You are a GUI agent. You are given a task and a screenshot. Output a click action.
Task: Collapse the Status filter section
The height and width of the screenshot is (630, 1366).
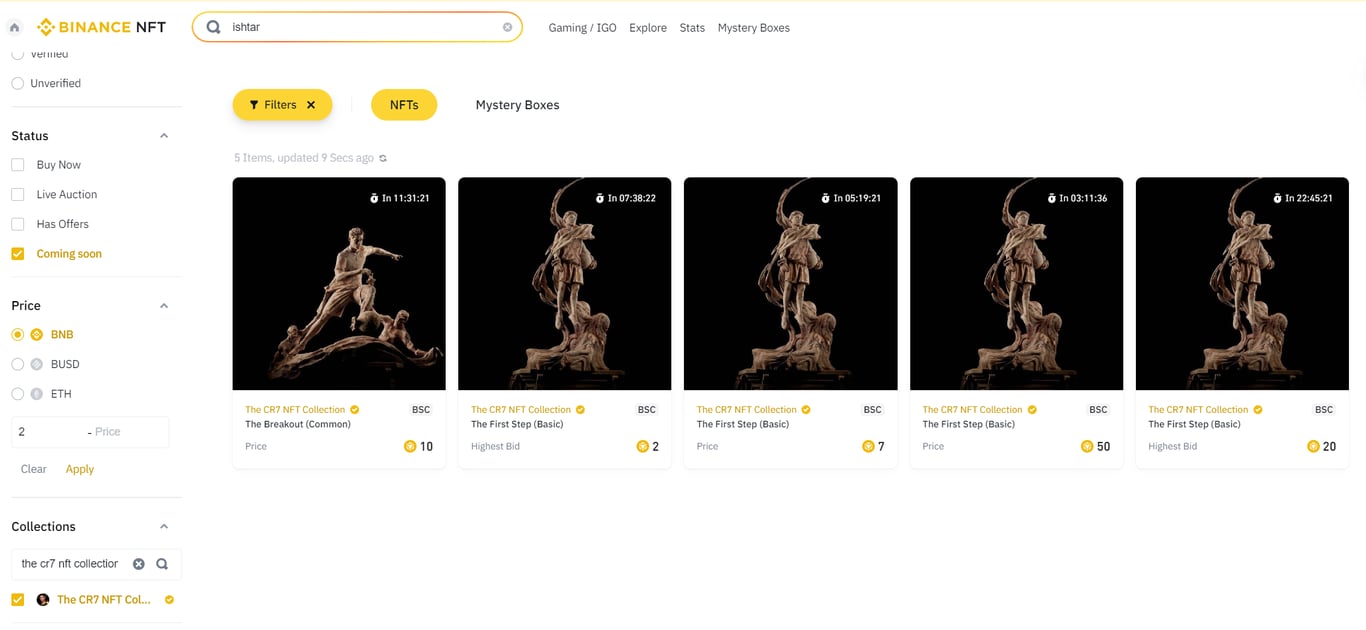click(163, 135)
